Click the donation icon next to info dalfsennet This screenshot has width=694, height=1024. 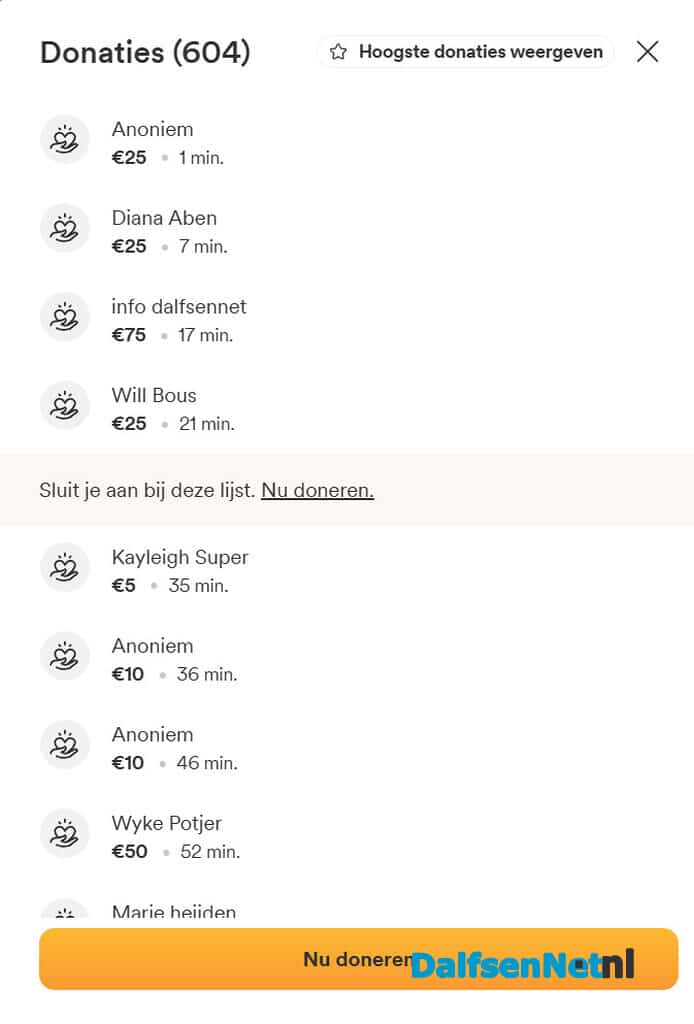(65, 317)
